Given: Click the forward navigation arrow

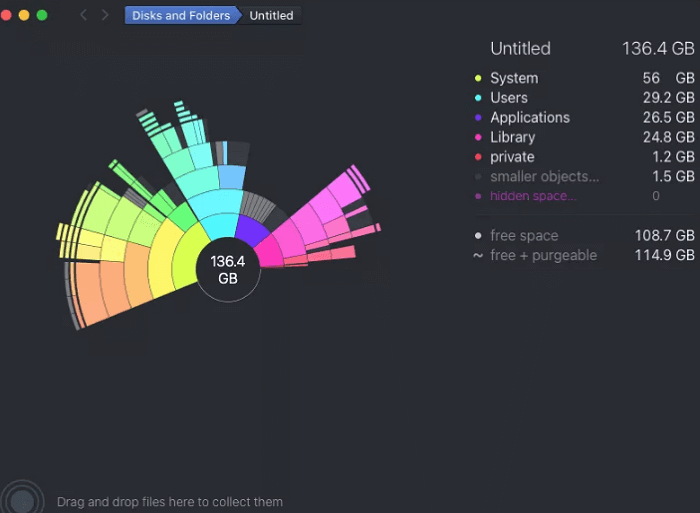Looking at the screenshot, I should (x=105, y=15).
